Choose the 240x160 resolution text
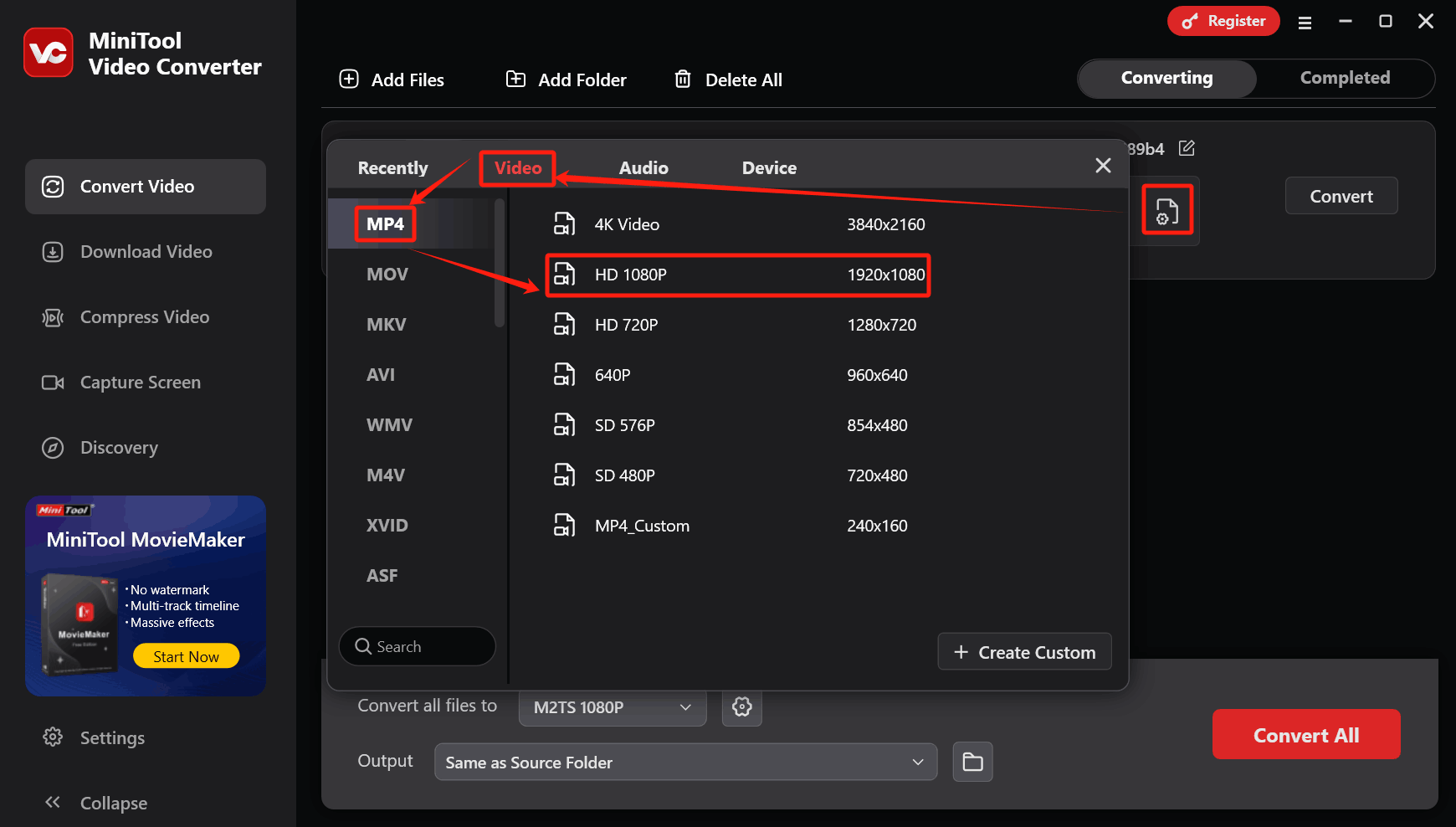The image size is (1456, 827). click(877, 526)
